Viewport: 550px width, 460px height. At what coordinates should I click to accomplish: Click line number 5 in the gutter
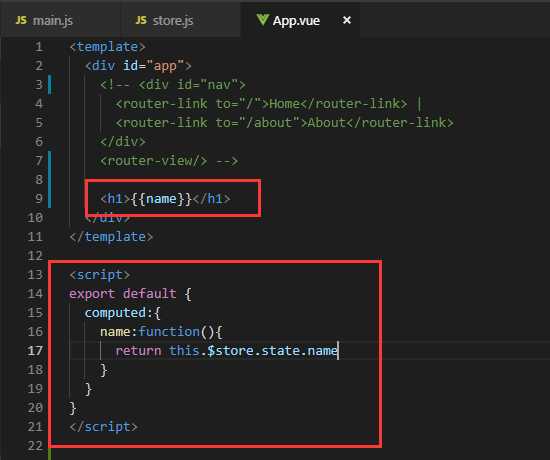coord(39,122)
